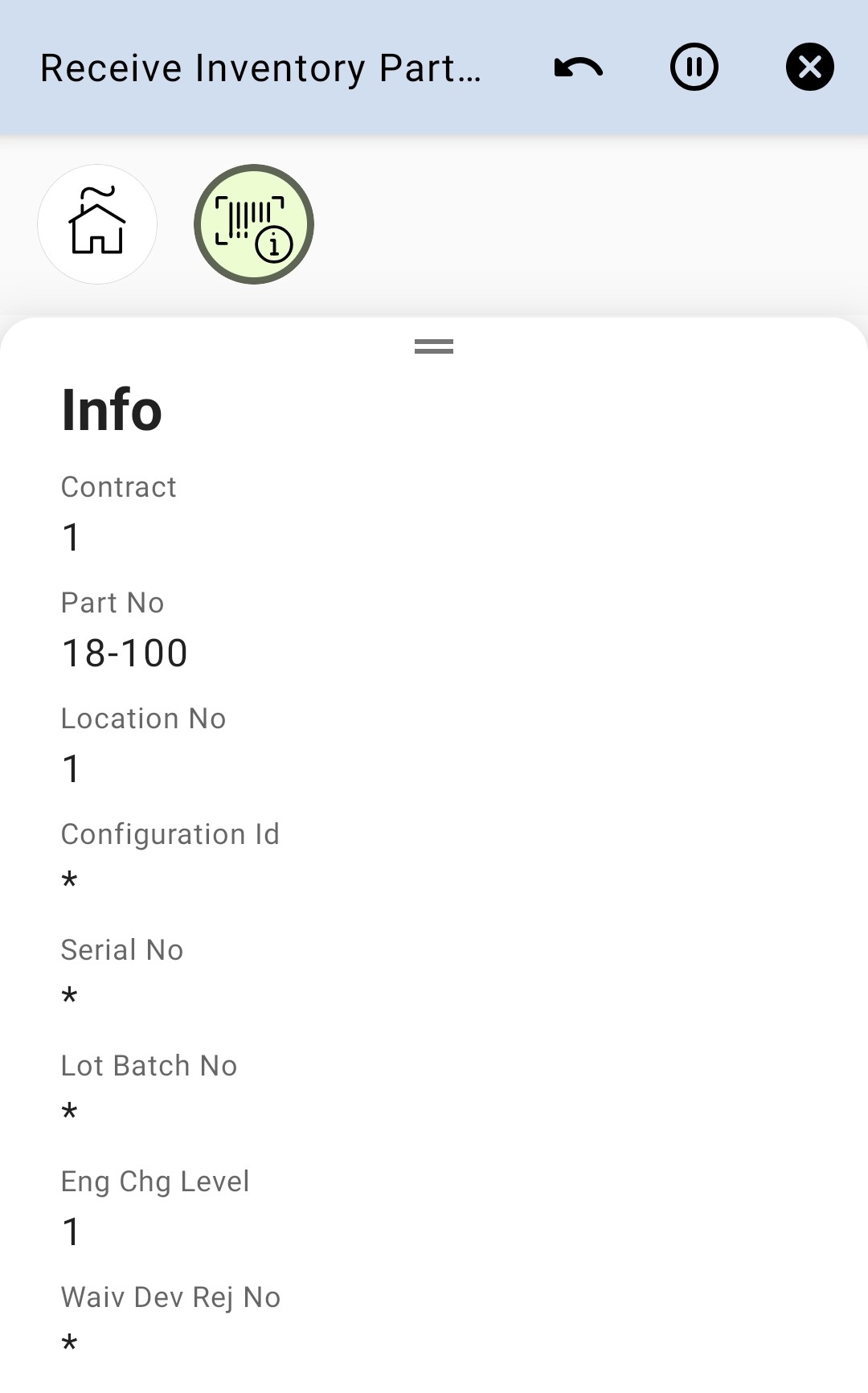The image size is (868, 1393).
Task: Click the Lot Batch No label
Action: 149,1066
